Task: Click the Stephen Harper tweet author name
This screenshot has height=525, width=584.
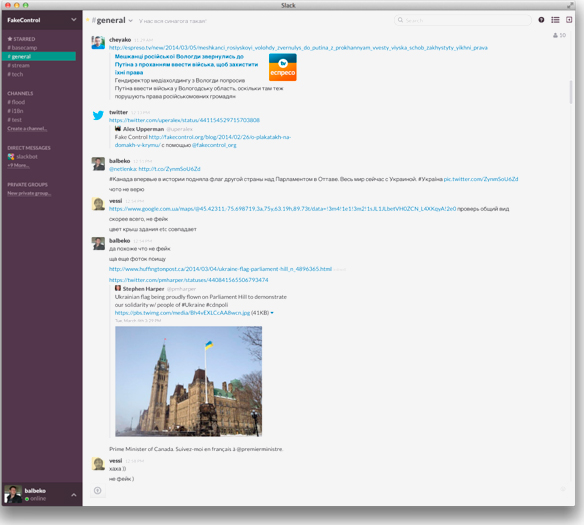Action: coord(143,289)
